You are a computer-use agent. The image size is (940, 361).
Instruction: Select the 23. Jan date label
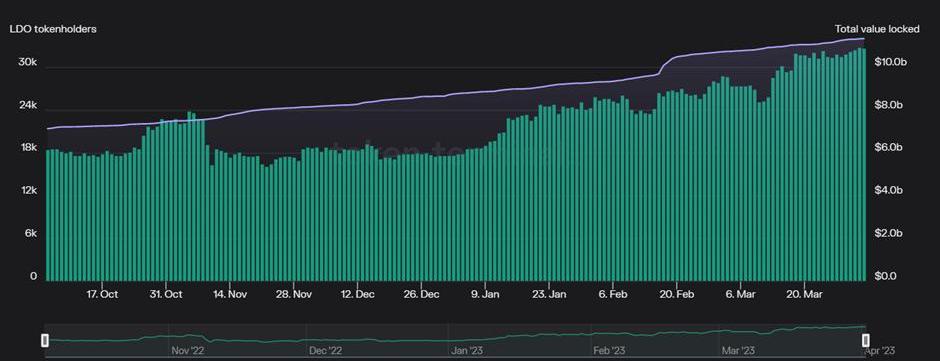pyautogui.click(x=549, y=294)
